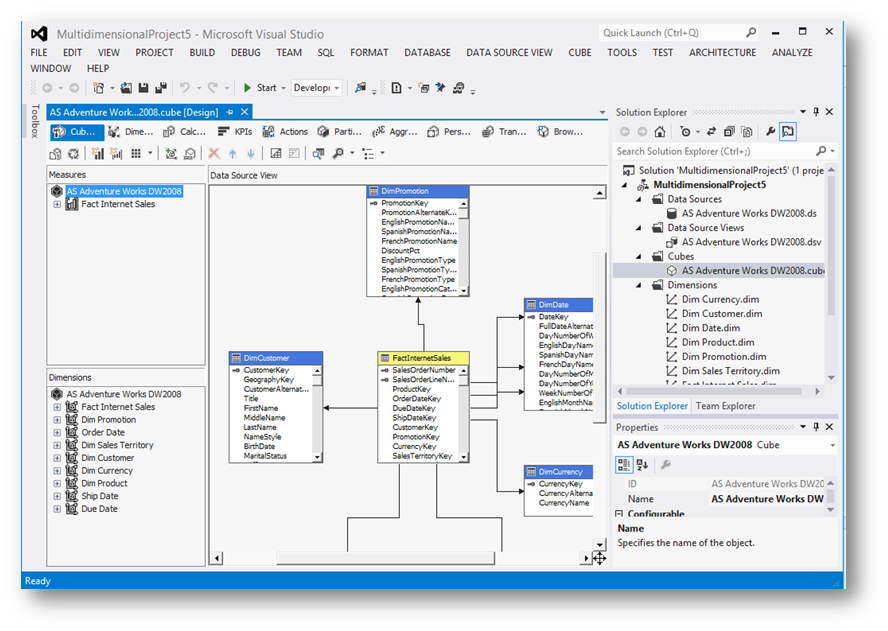The image size is (888, 631).
Task: Switch to Team Explorer tab
Action: tap(725, 406)
